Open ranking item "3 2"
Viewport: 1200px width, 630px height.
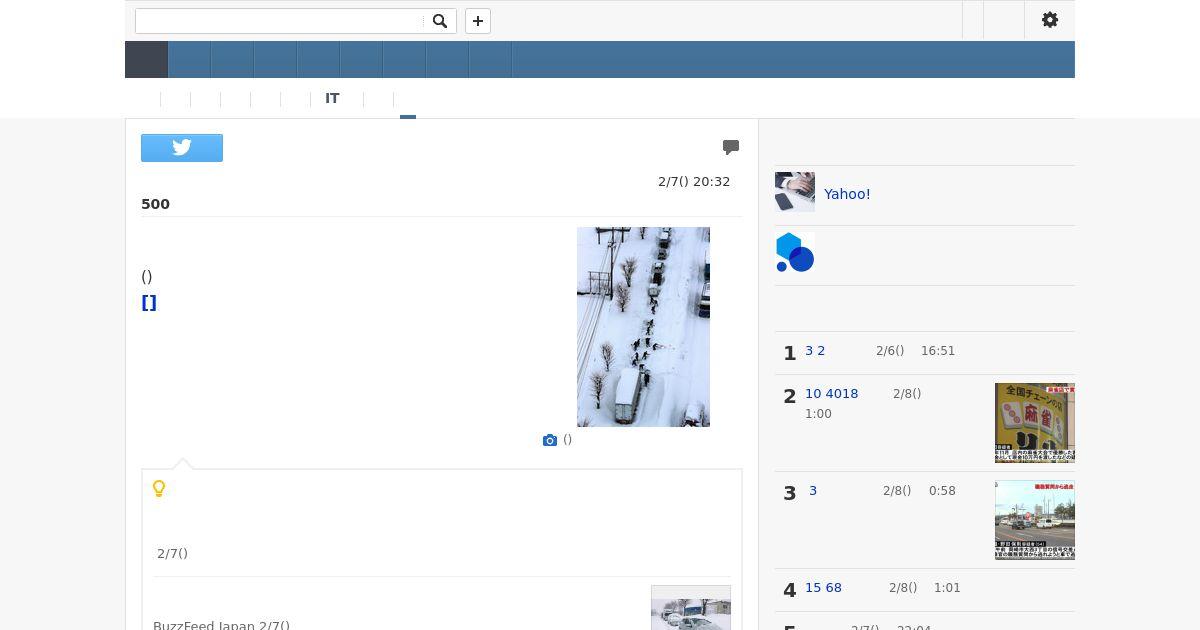(815, 351)
